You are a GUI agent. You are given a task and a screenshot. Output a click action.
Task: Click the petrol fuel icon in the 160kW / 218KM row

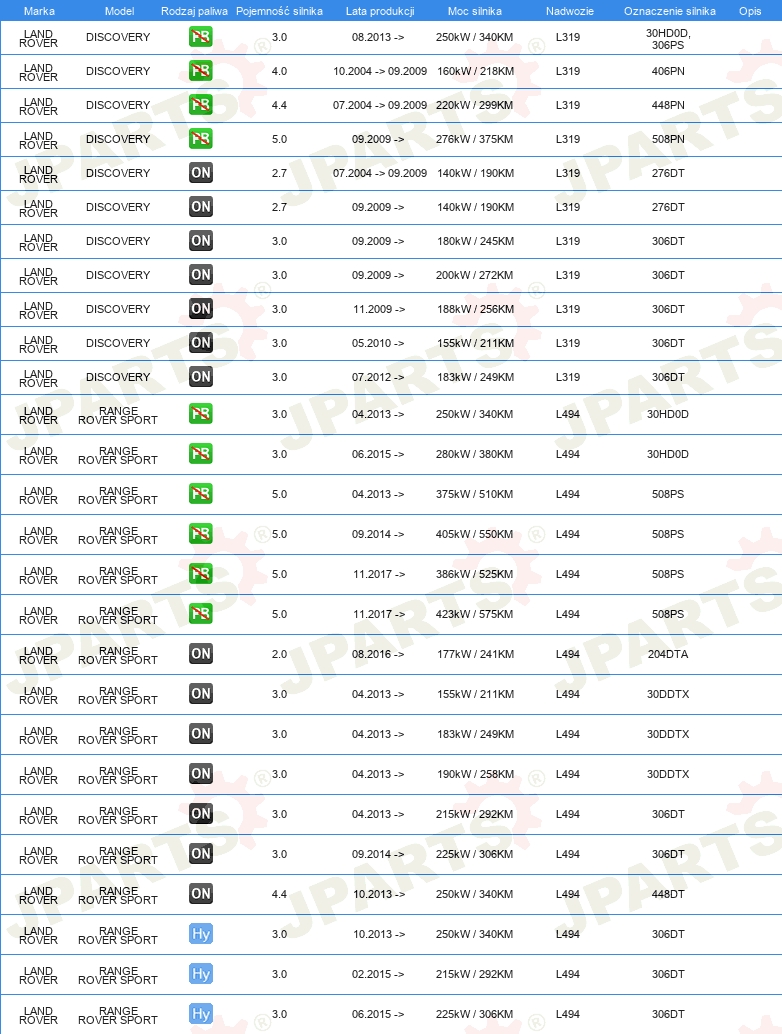(200, 71)
